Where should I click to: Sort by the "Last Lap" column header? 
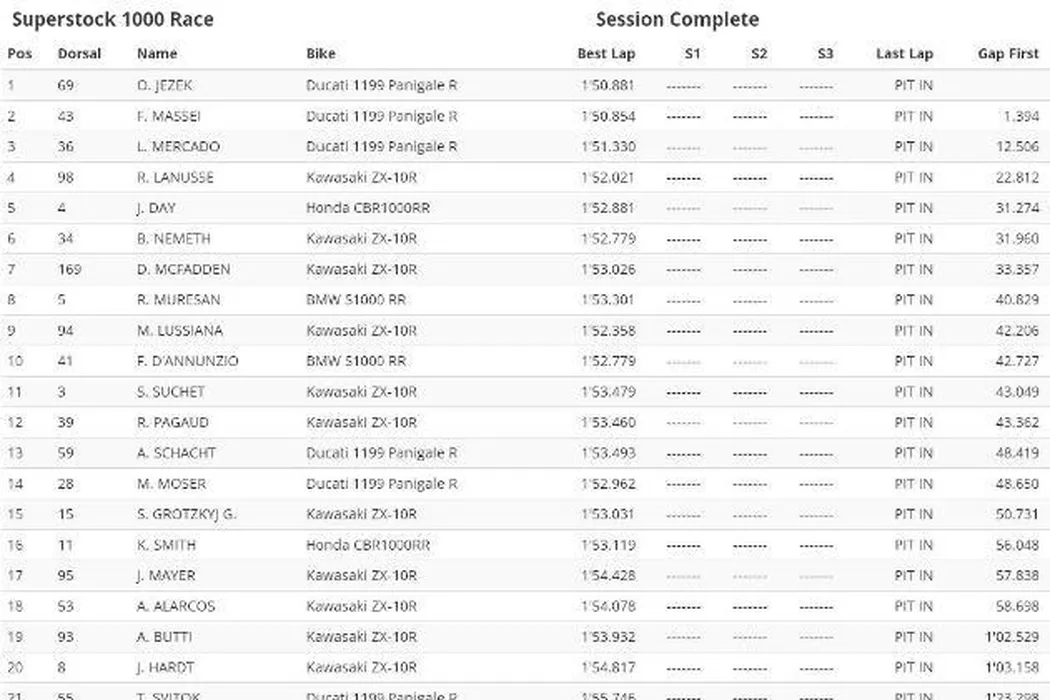pyautogui.click(x=904, y=54)
